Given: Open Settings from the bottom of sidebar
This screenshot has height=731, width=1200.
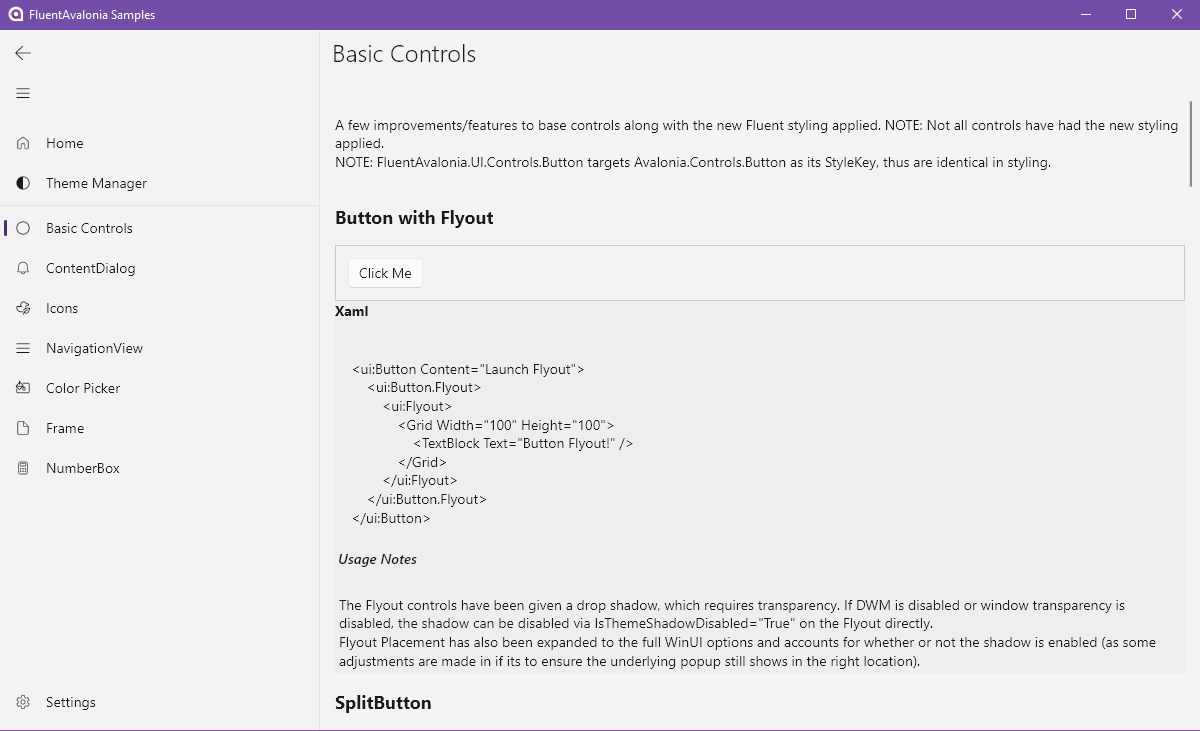Looking at the screenshot, I should click(160, 702).
